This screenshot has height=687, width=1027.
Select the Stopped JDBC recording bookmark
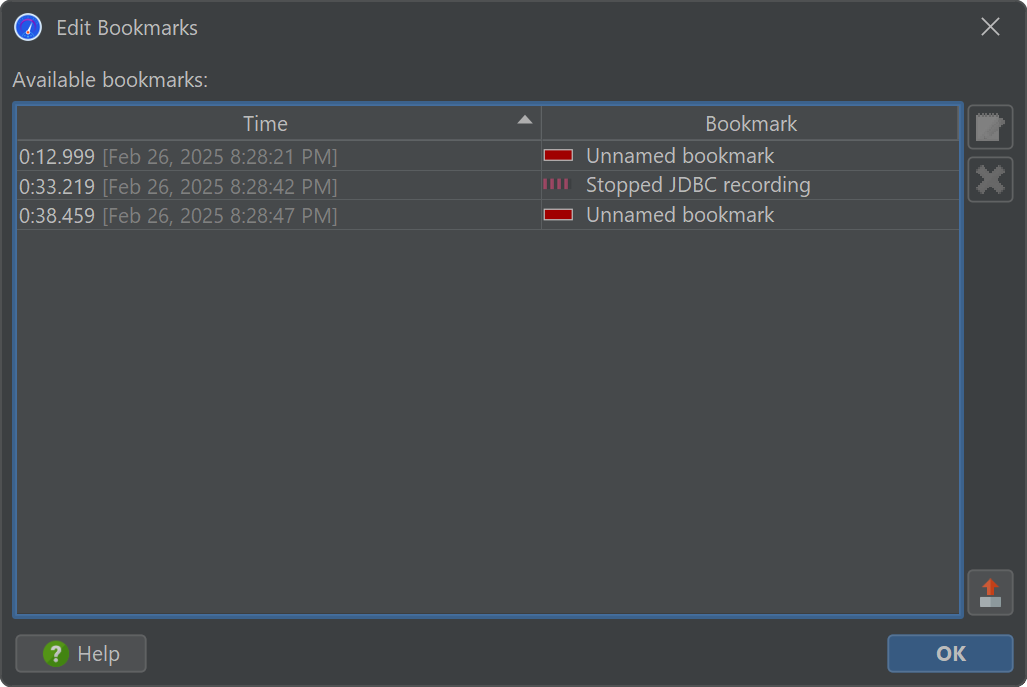pyautogui.click(x=698, y=185)
